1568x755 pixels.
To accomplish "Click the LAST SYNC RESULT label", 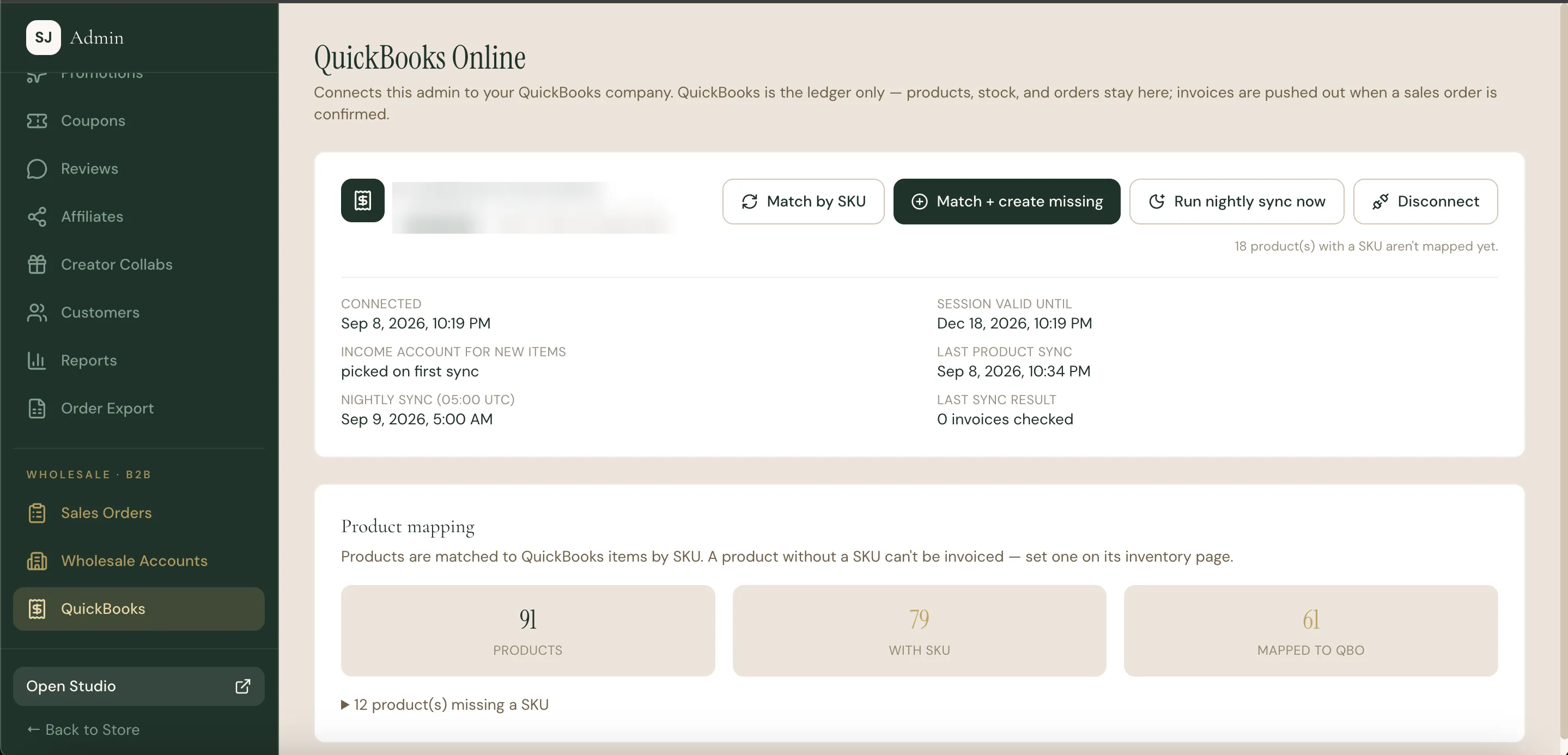I will (996, 400).
